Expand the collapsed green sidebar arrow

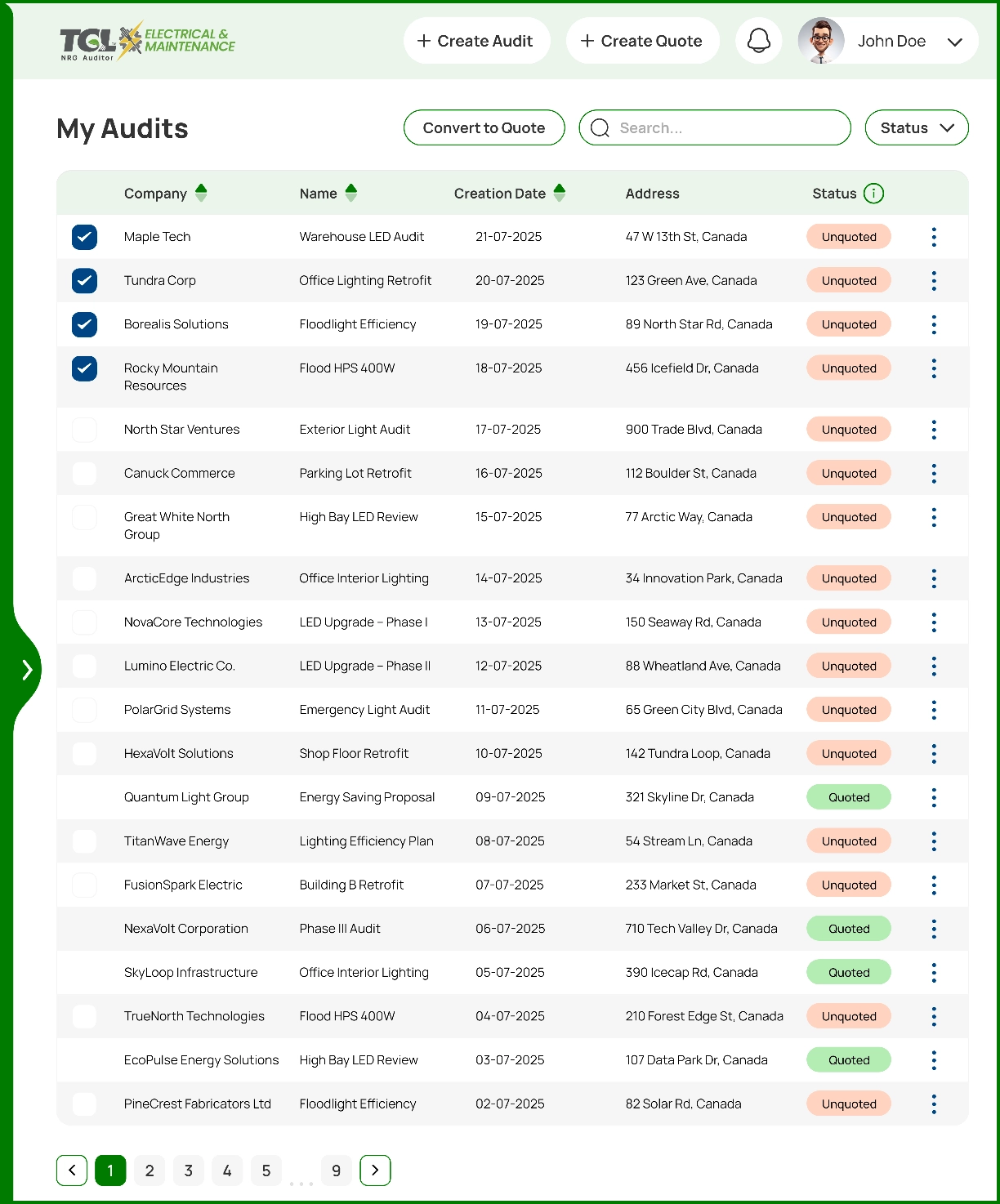(x=29, y=668)
